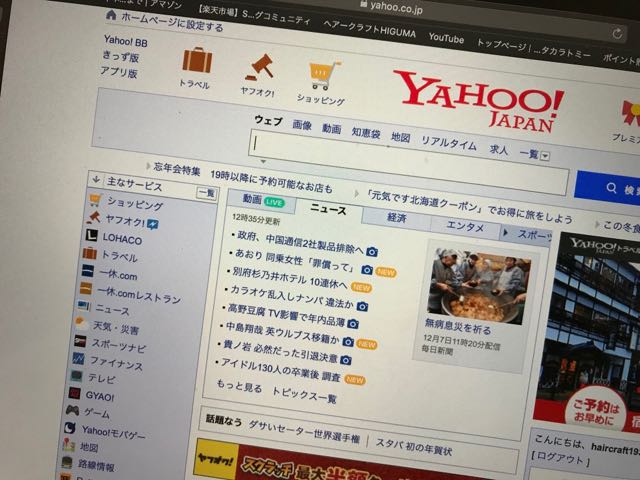Click the GYAO! icon in sidebar
Viewport: 640px width, 480px height.
click(74, 393)
